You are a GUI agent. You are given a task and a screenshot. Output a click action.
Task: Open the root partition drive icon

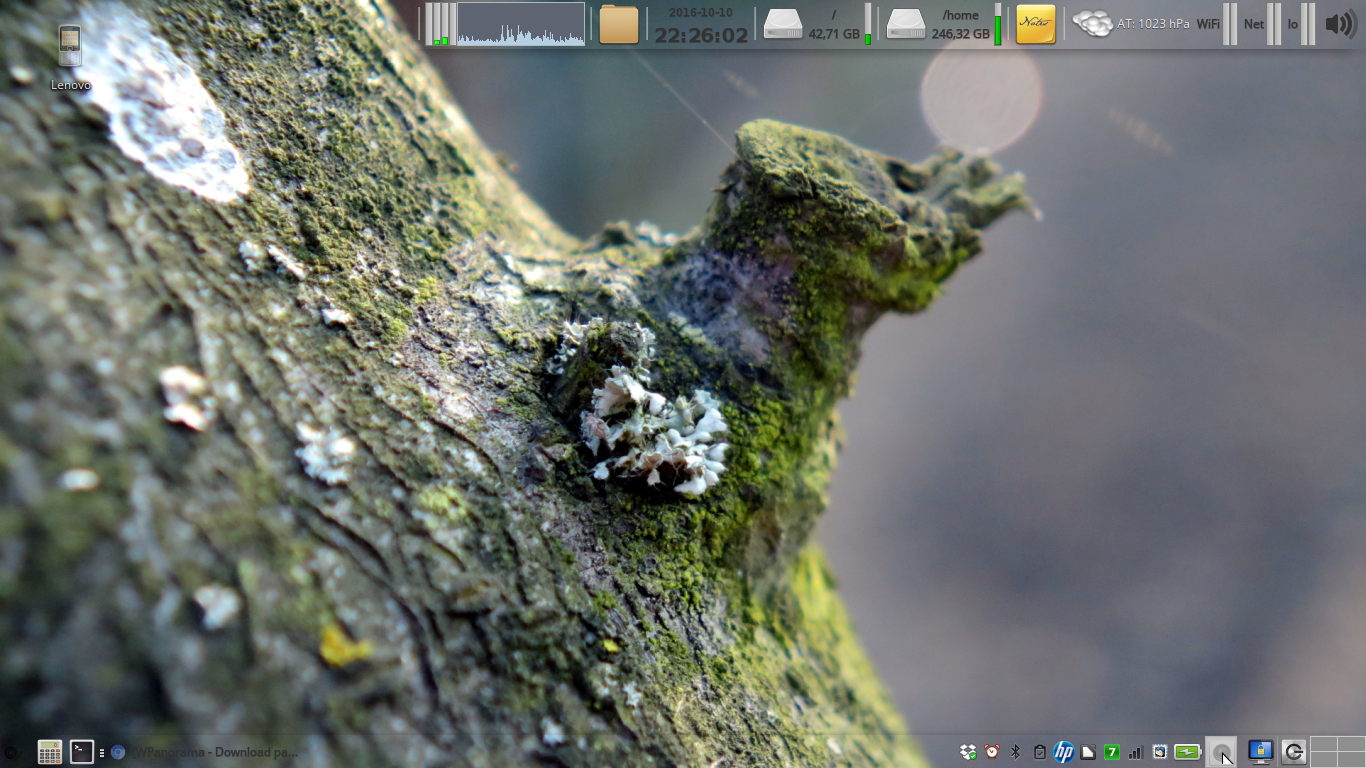pos(783,24)
